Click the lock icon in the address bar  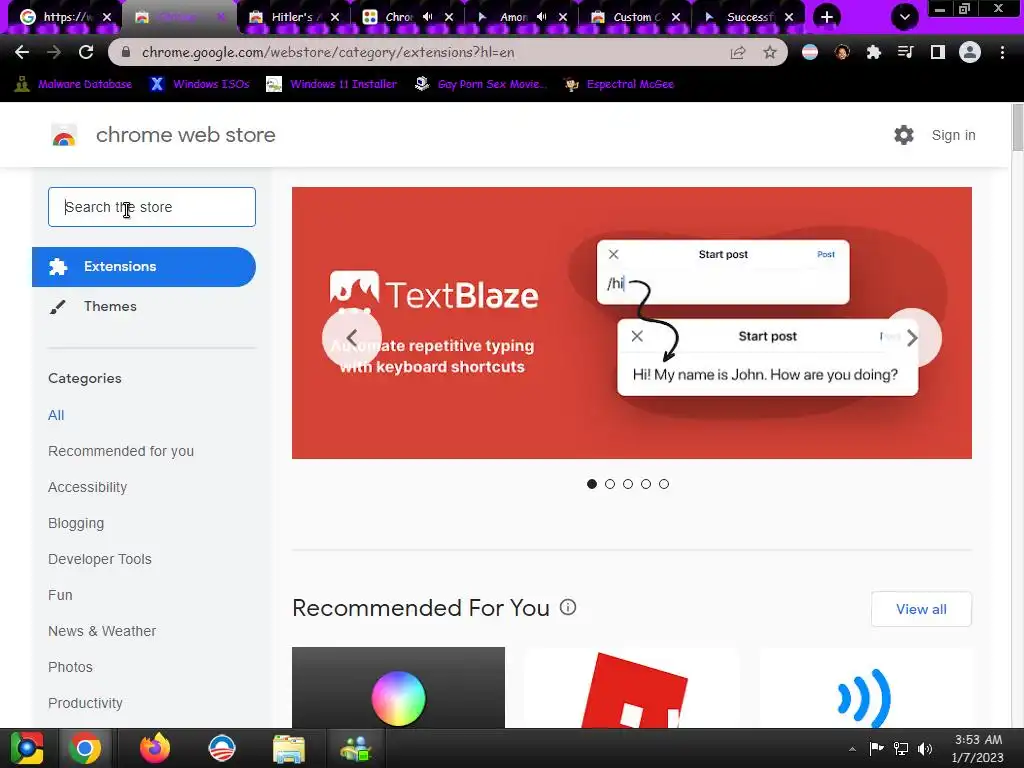click(x=126, y=52)
